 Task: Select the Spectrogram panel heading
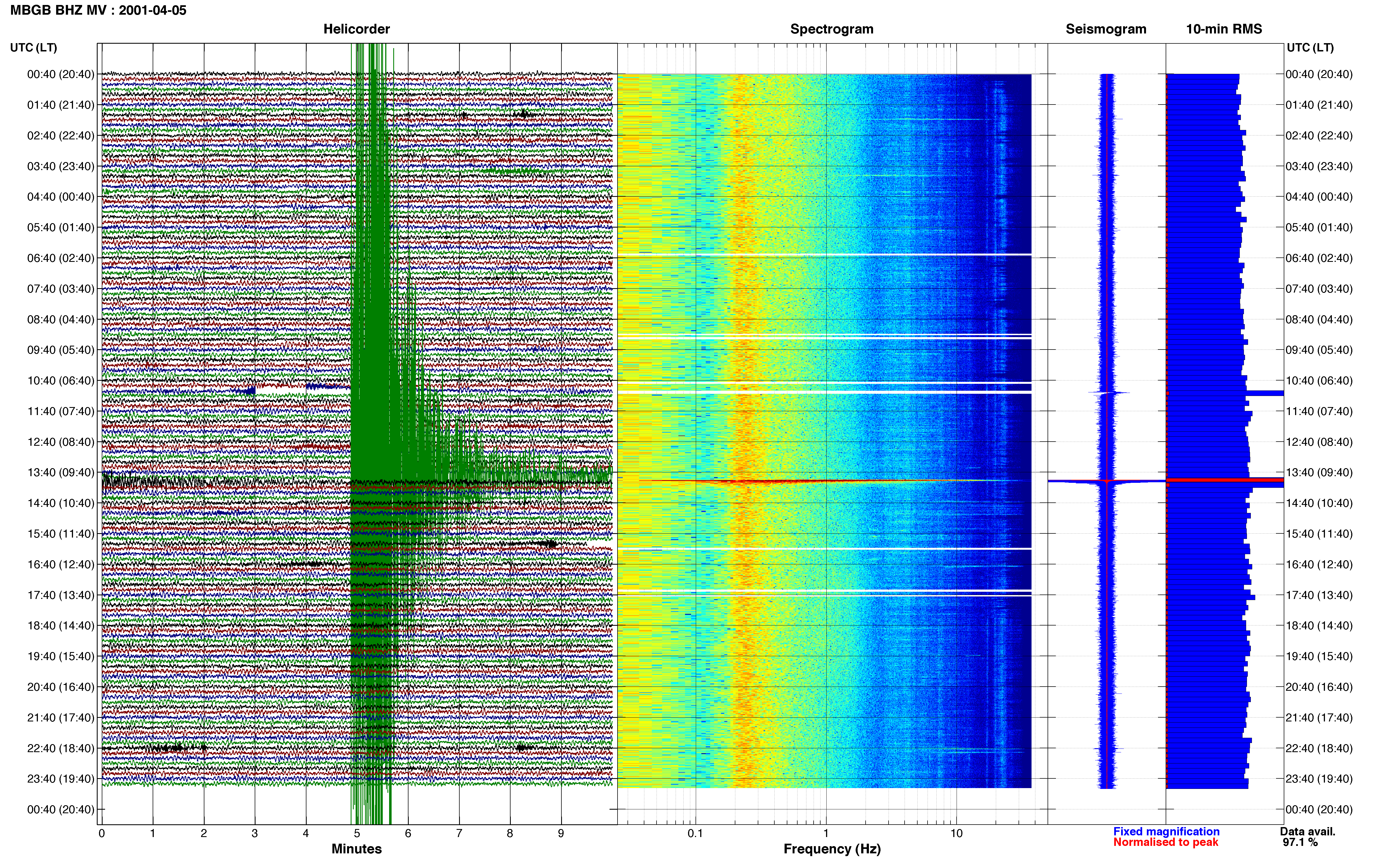(x=832, y=29)
